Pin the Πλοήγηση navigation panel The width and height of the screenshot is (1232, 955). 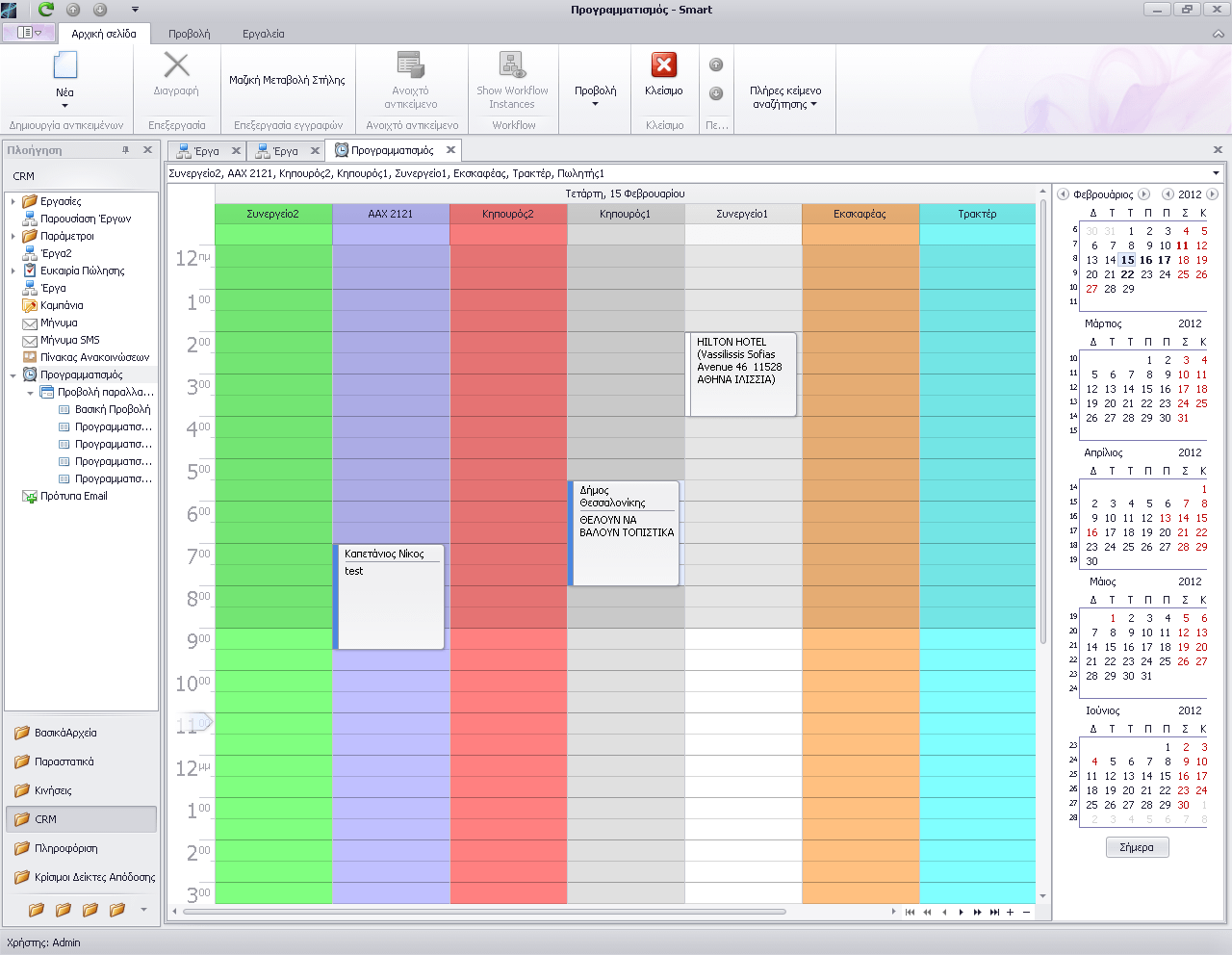click(x=126, y=150)
